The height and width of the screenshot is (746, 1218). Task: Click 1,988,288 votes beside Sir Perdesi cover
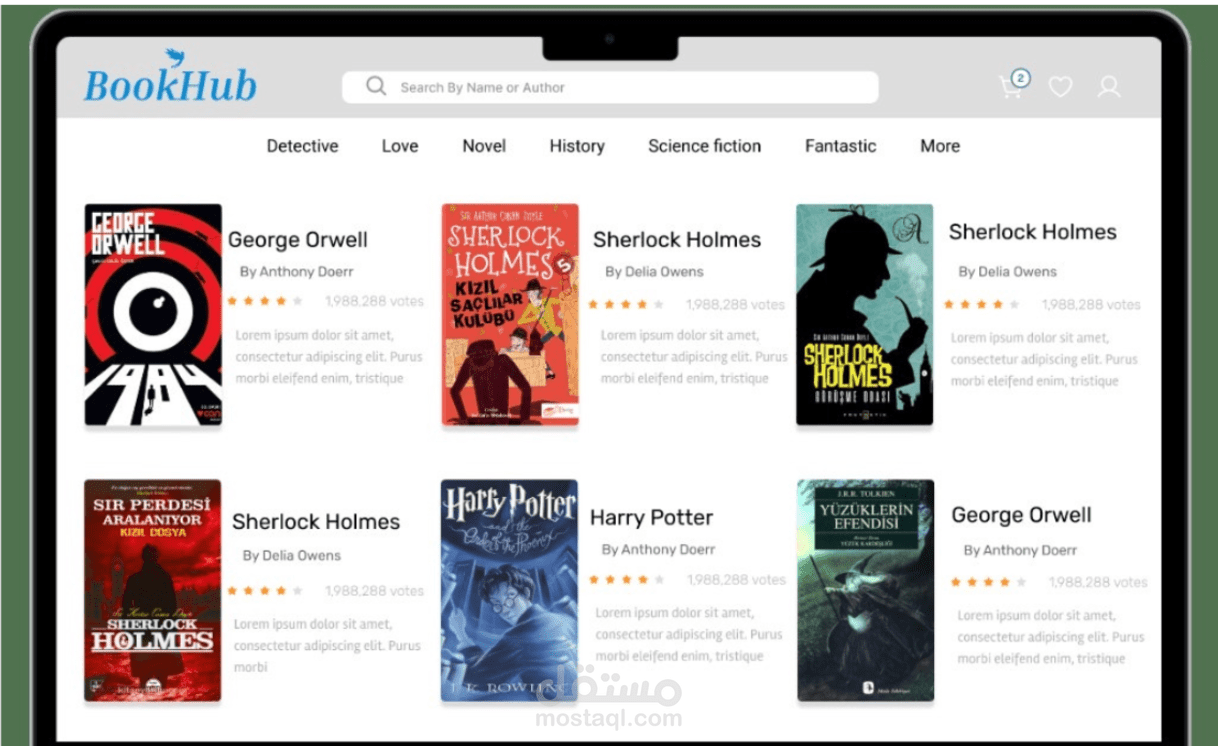374,591
